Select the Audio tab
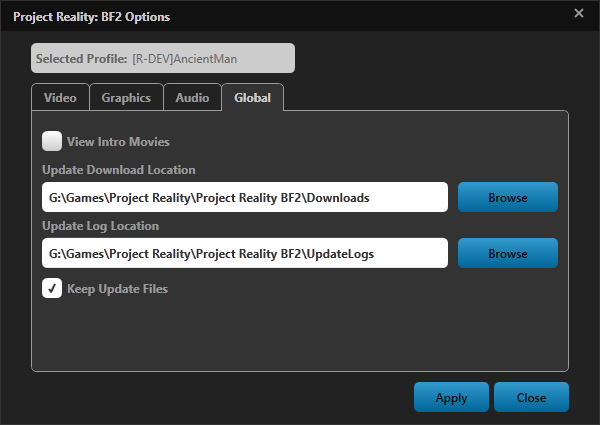This screenshot has width=600, height=425. 192,98
